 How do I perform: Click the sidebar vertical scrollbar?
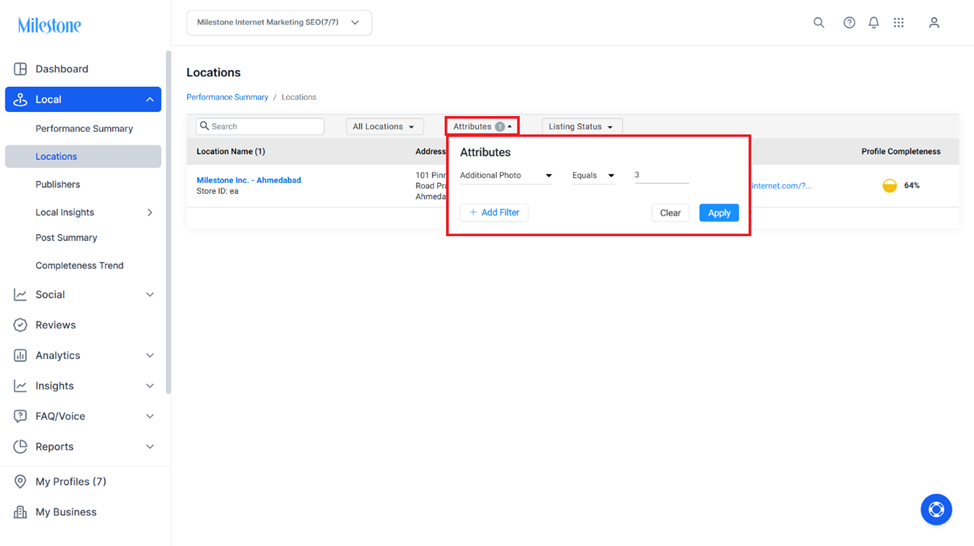pyautogui.click(x=168, y=222)
